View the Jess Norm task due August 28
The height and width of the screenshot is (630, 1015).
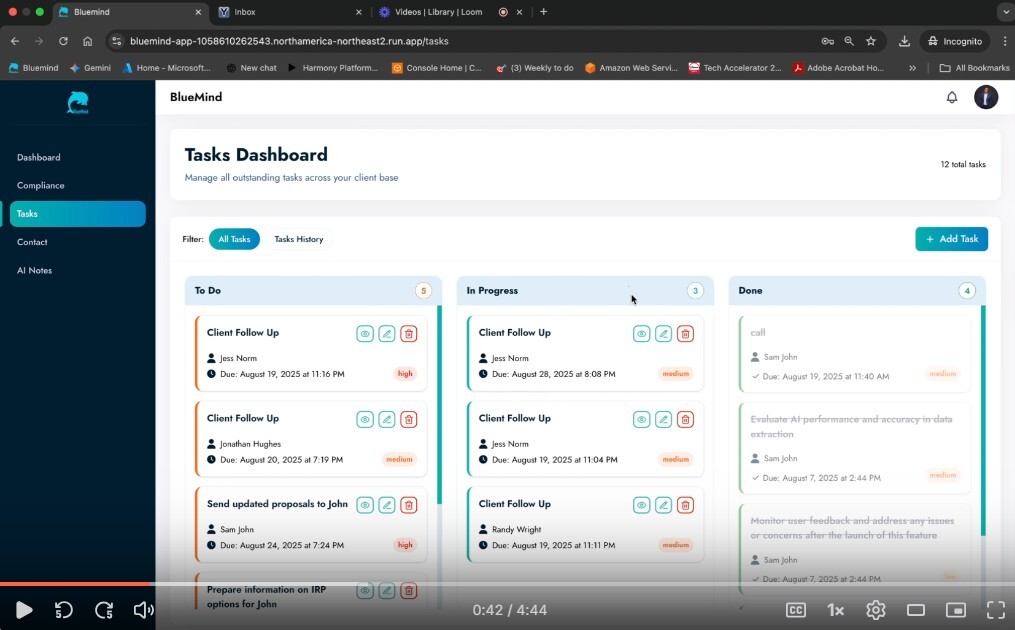(641, 334)
